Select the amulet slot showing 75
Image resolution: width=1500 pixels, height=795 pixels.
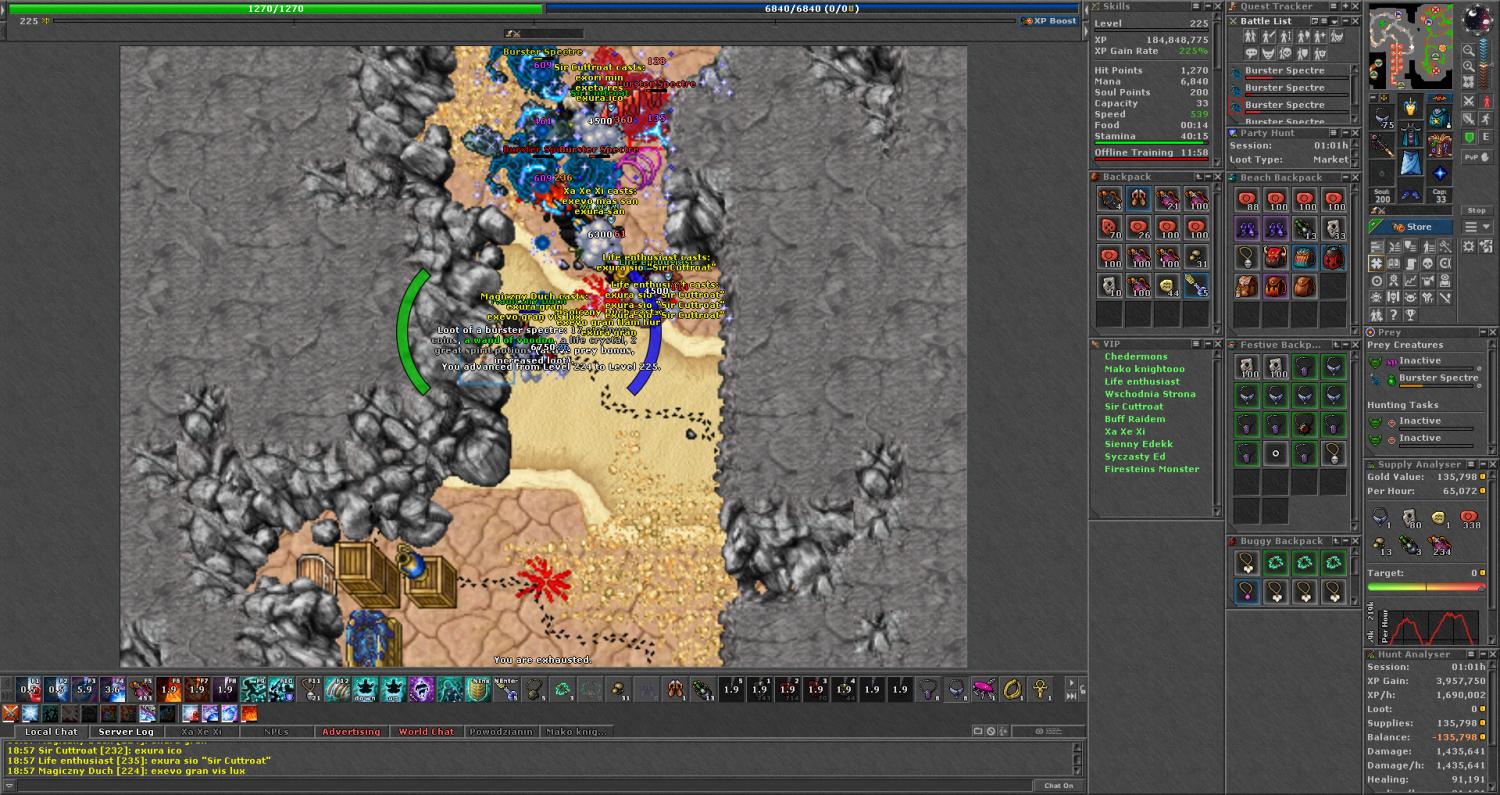pyautogui.click(x=1383, y=116)
